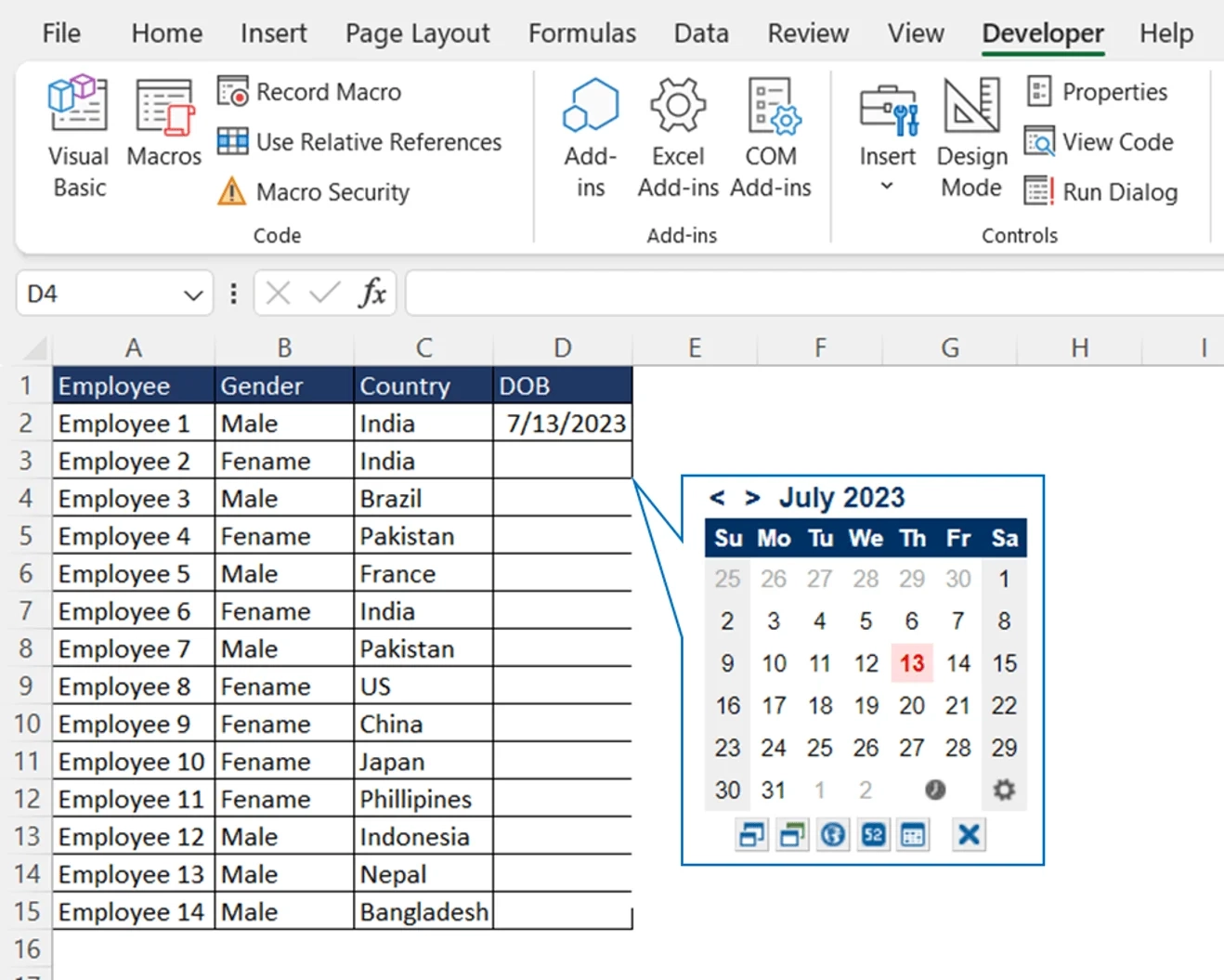Image resolution: width=1224 pixels, height=980 pixels.
Task: Open COM Add-ins dialog
Action: click(771, 137)
